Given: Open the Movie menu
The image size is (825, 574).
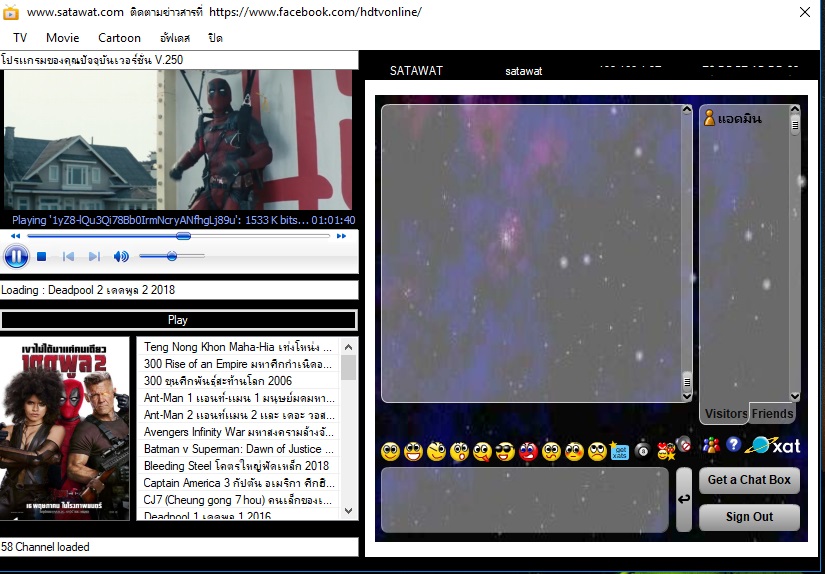Looking at the screenshot, I should (x=63, y=38).
